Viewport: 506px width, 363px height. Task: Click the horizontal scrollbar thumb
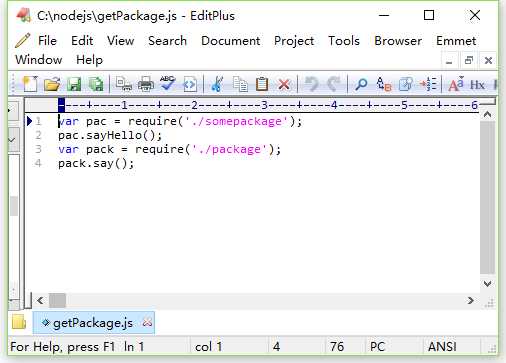(x=57, y=301)
